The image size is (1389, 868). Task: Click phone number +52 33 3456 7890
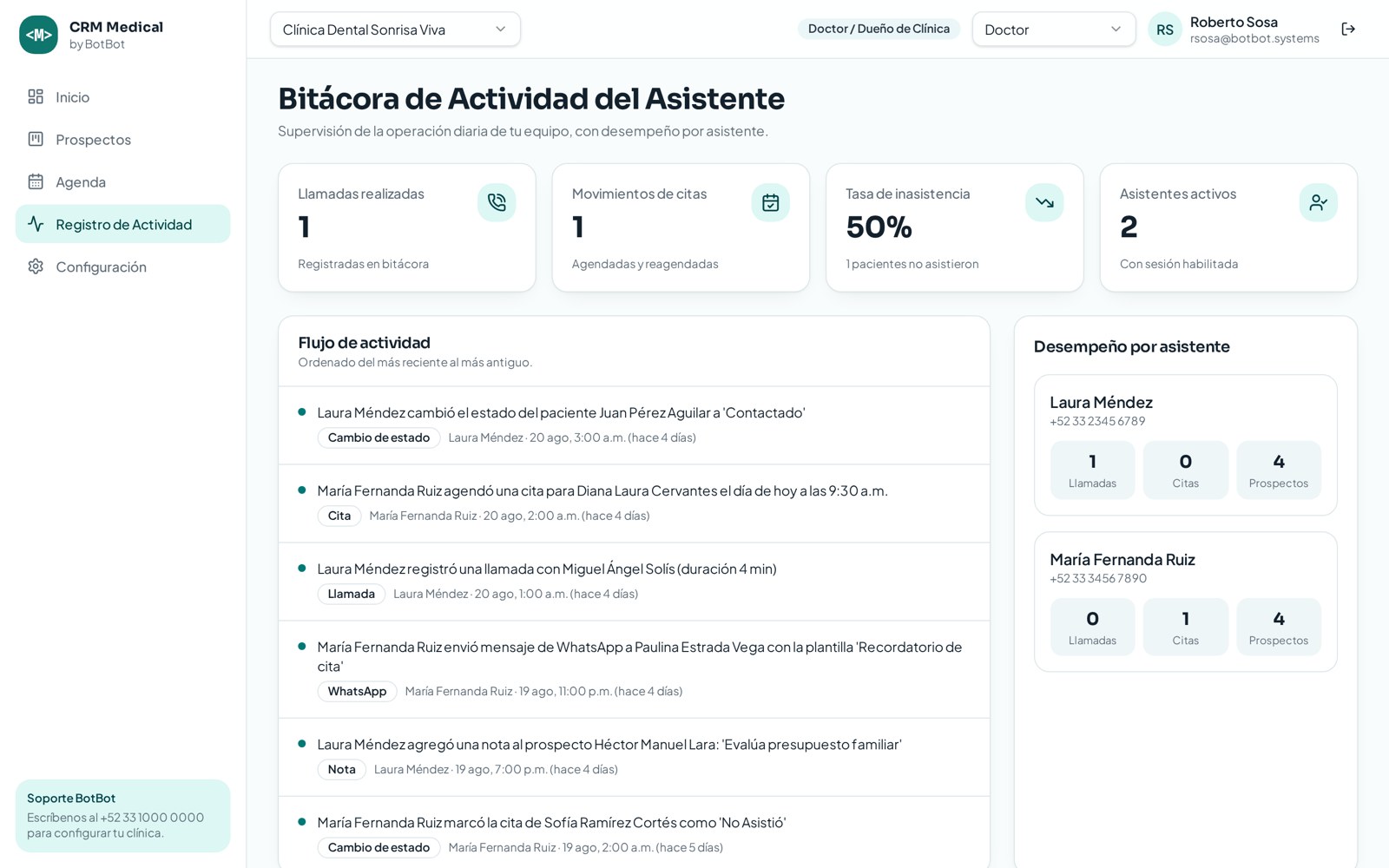1098,578
